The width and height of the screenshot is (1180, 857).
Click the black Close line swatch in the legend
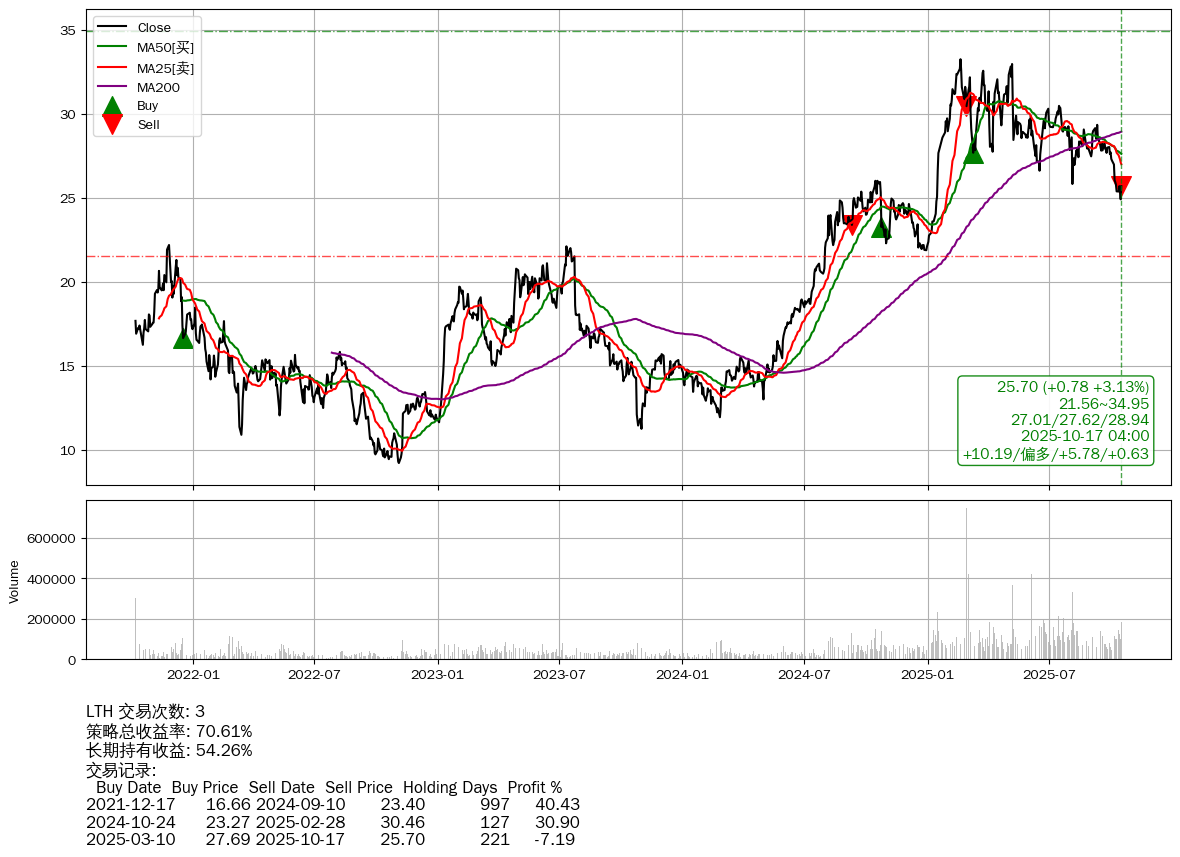coord(113,28)
